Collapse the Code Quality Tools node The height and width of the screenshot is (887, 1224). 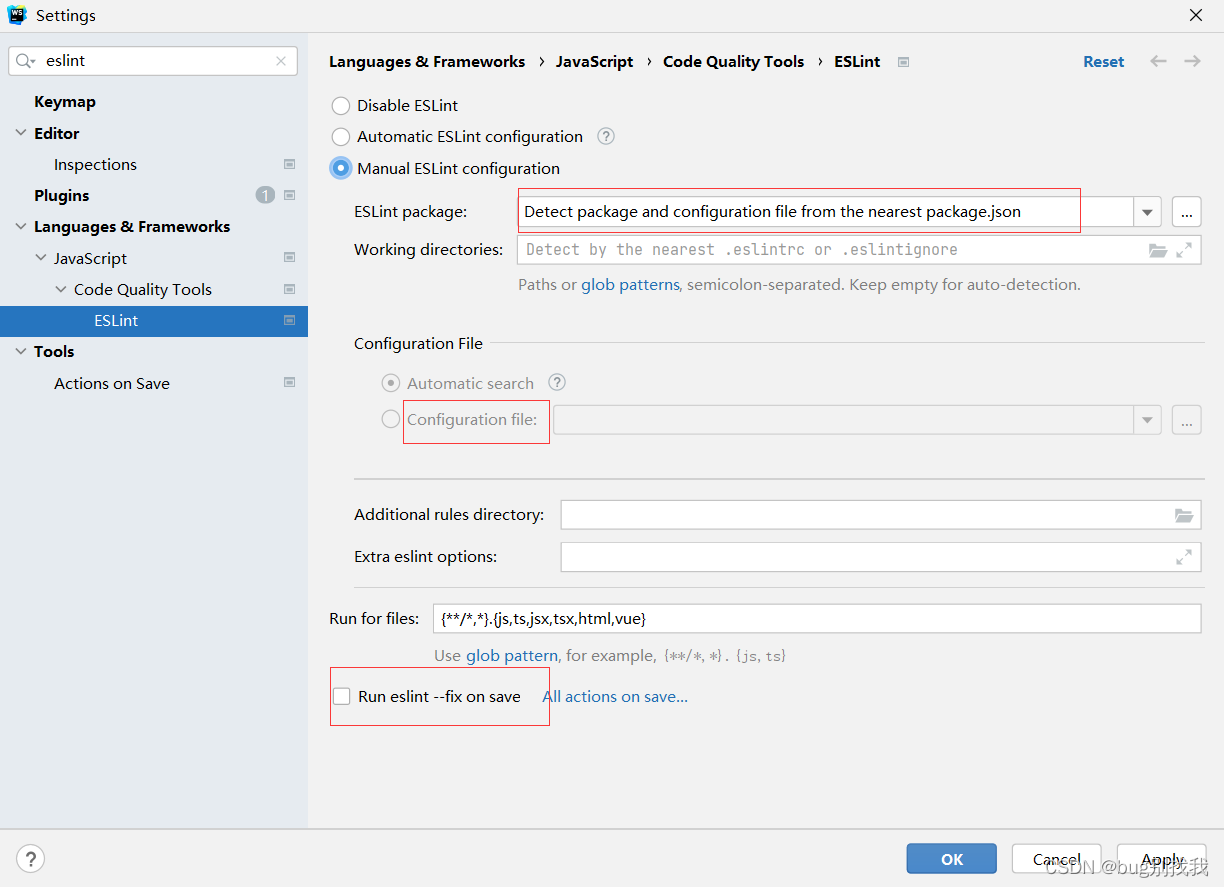pos(61,289)
